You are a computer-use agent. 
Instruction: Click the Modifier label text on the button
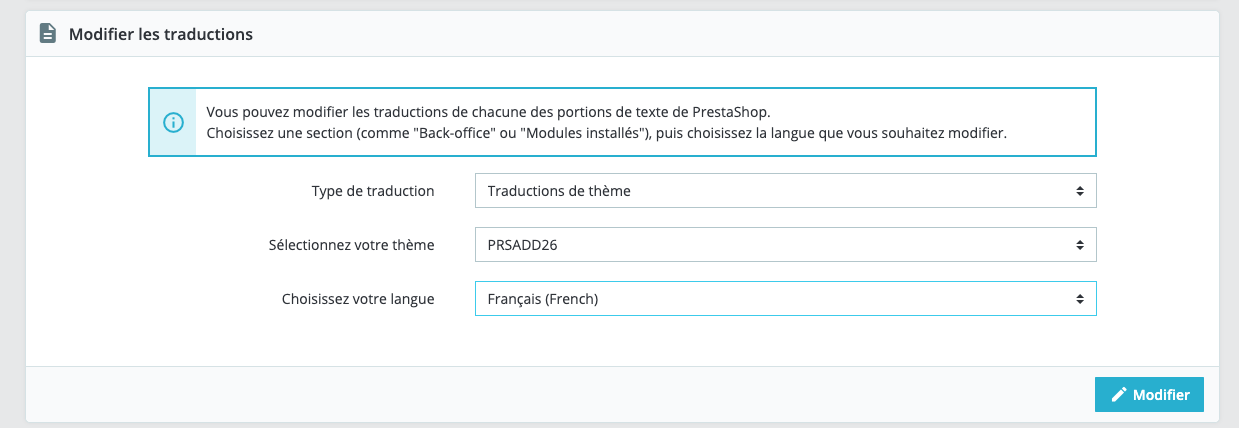(1161, 395)
